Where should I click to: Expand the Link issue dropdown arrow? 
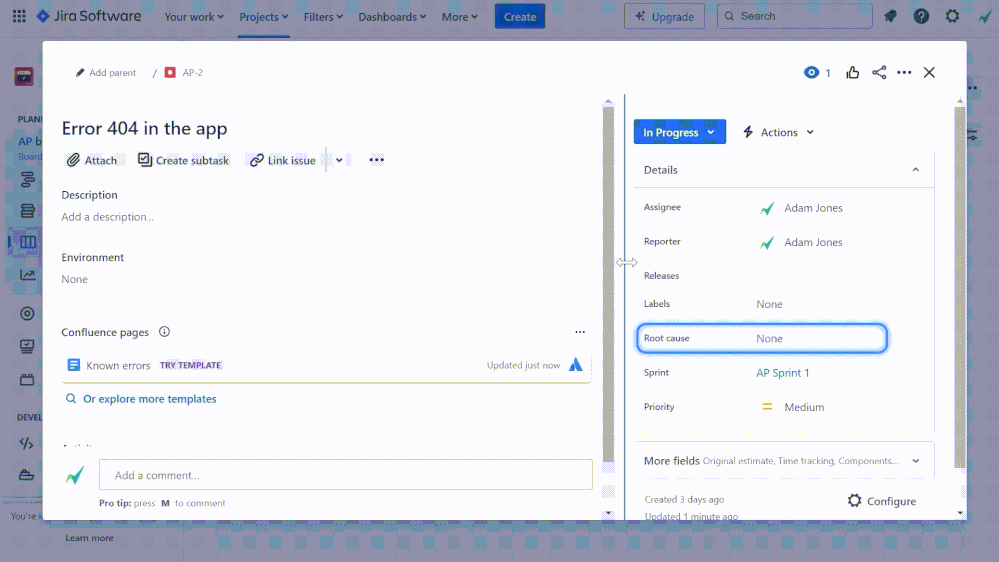click(339, 161)
